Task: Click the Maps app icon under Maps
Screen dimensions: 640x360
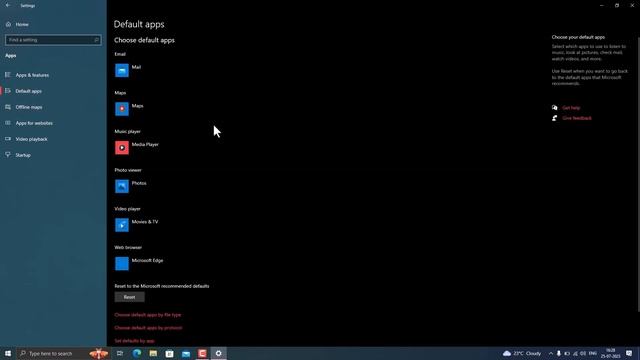Action: [x=122, y=109]
